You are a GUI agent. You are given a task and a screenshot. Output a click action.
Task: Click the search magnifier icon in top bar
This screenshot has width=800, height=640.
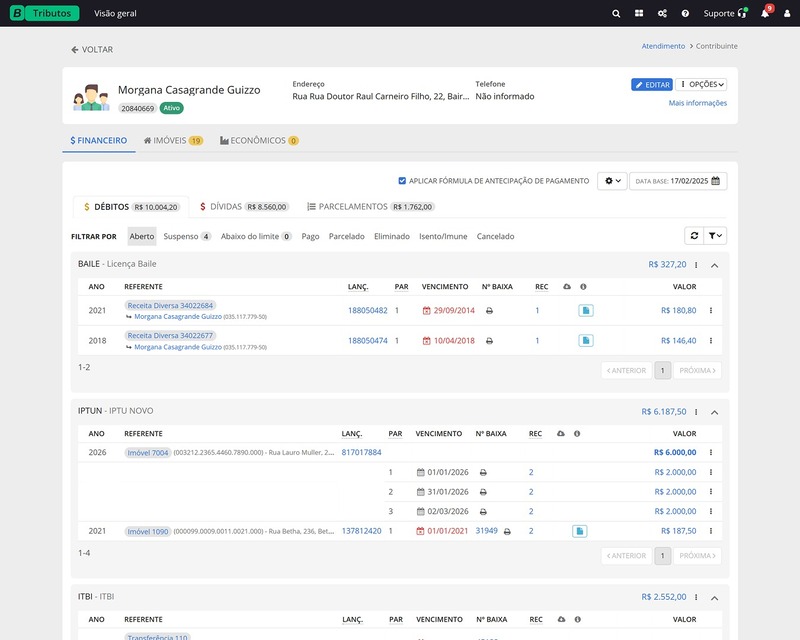click(616, 14)
